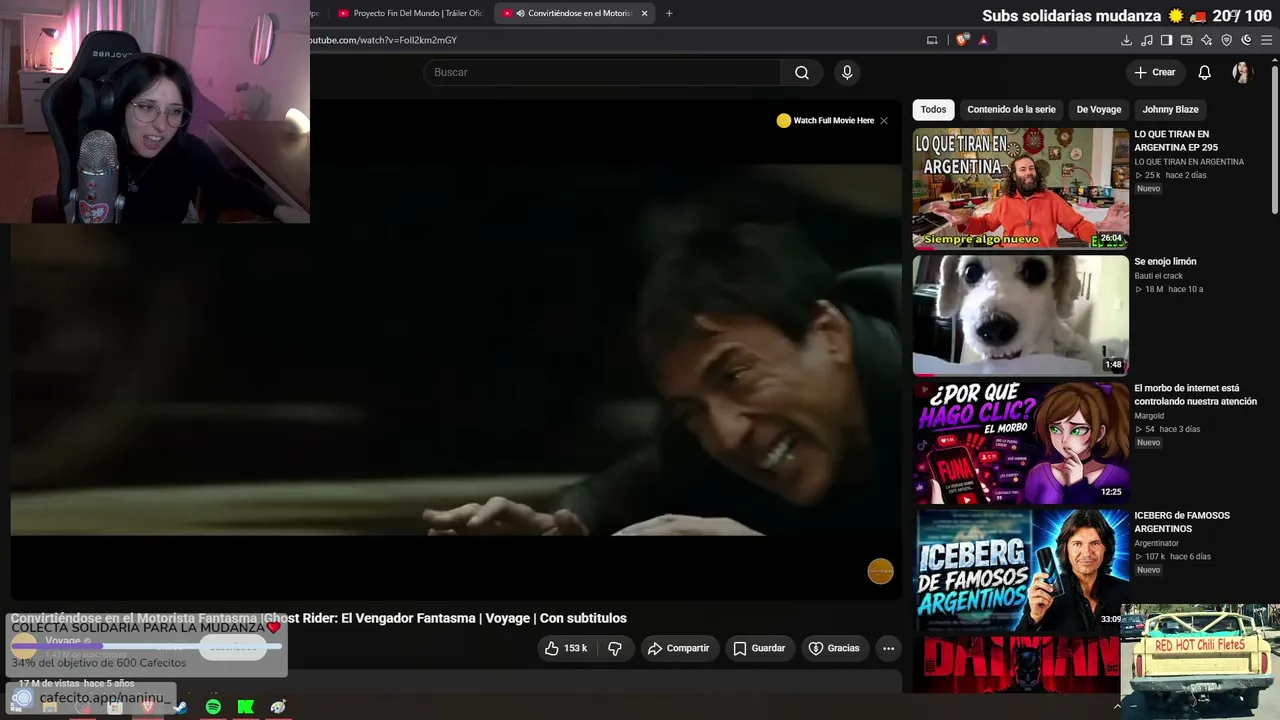Filter by Contenido de la serie chip
The height and width of the screenshot is (720, 1280).
tap(1011, 109)
